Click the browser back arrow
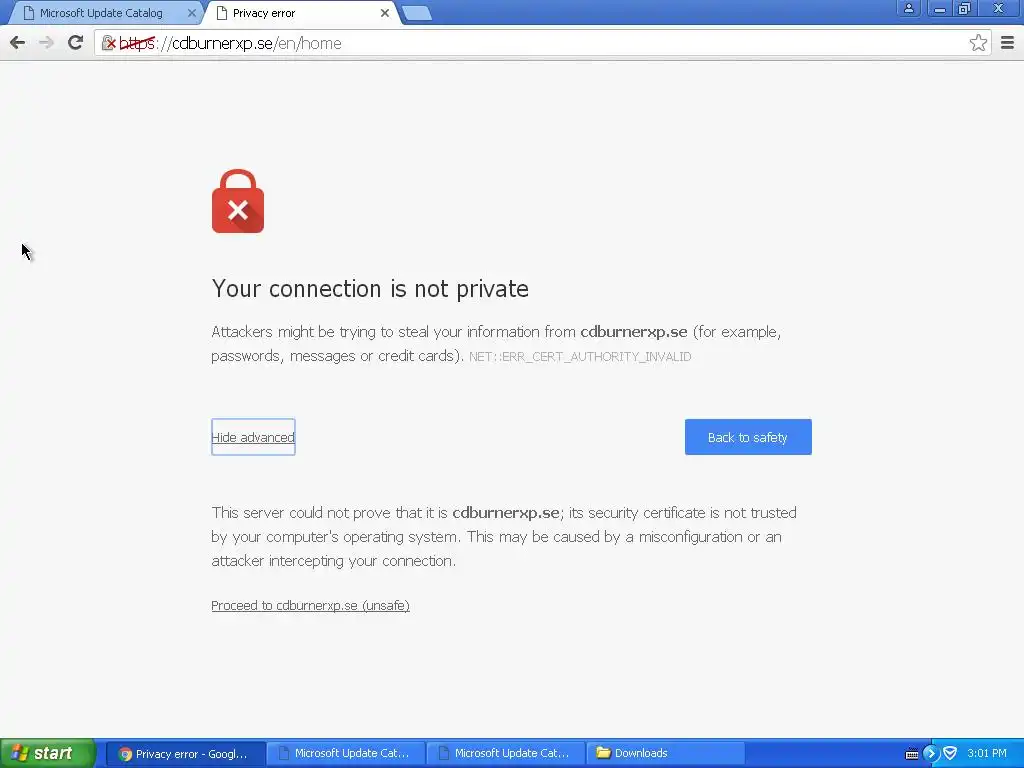The width and height of the screenshot is (1024, 768). tap(18, 43)
